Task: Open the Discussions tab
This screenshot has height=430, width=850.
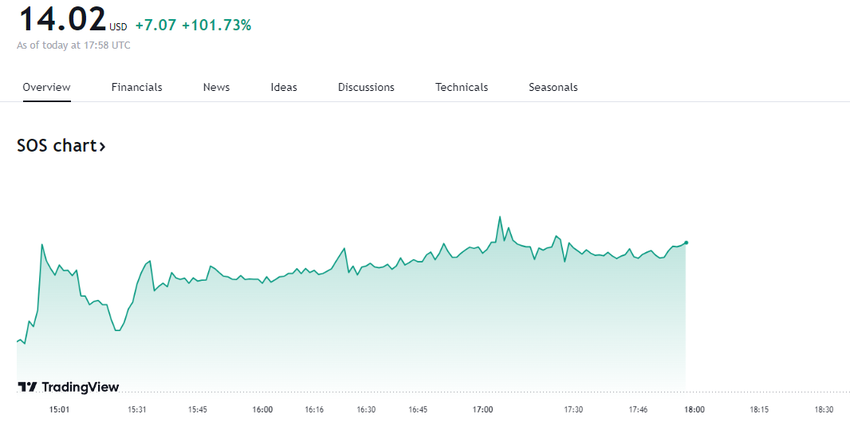Action: 366,87
